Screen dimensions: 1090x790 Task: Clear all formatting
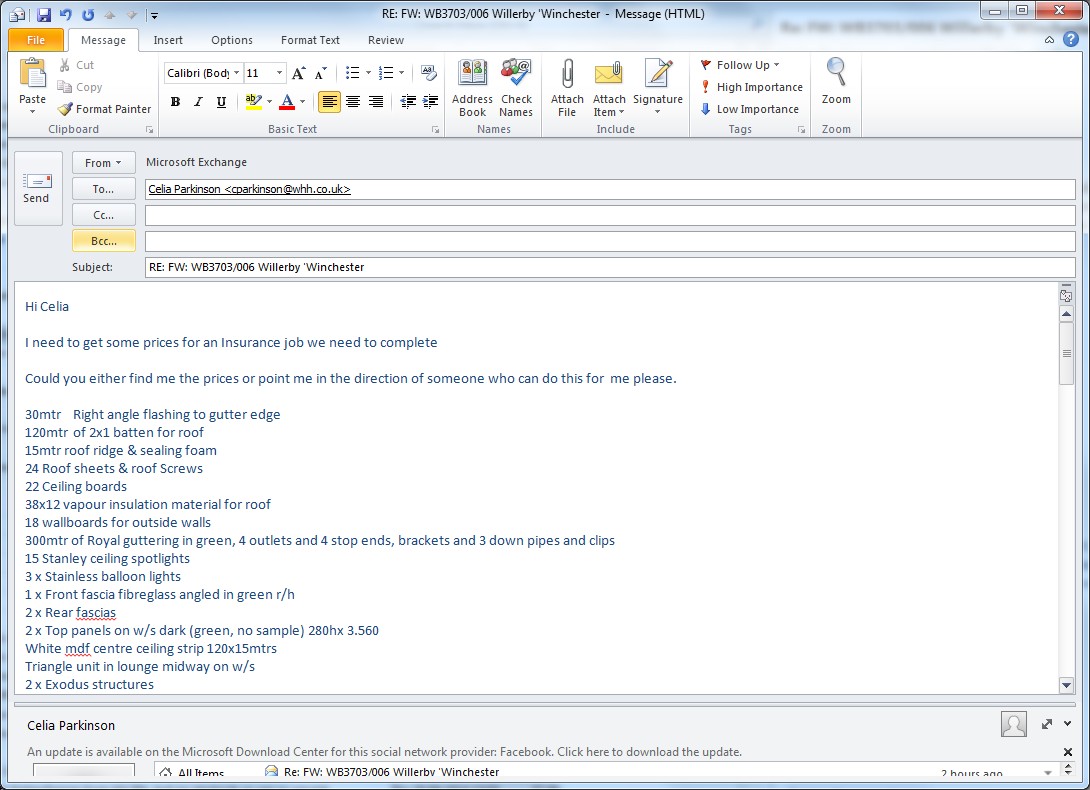[x=429, y=73]
